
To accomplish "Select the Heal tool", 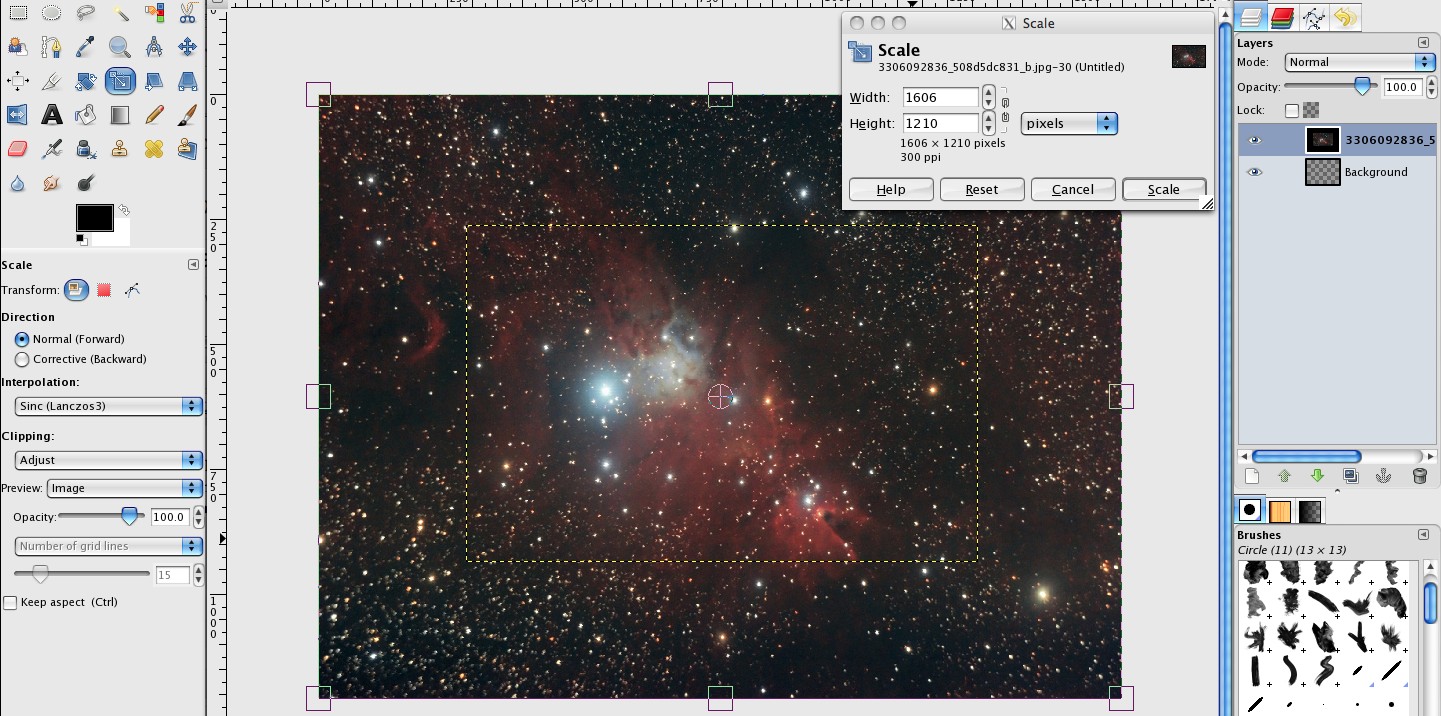I will (x=153, y=149).
